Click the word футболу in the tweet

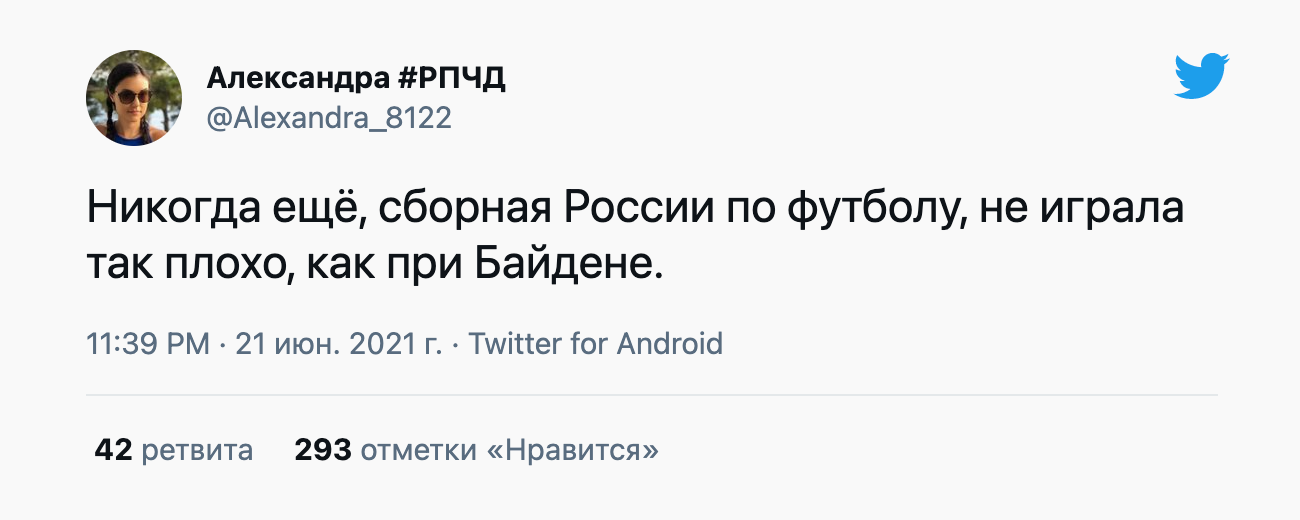coord(874,211)
